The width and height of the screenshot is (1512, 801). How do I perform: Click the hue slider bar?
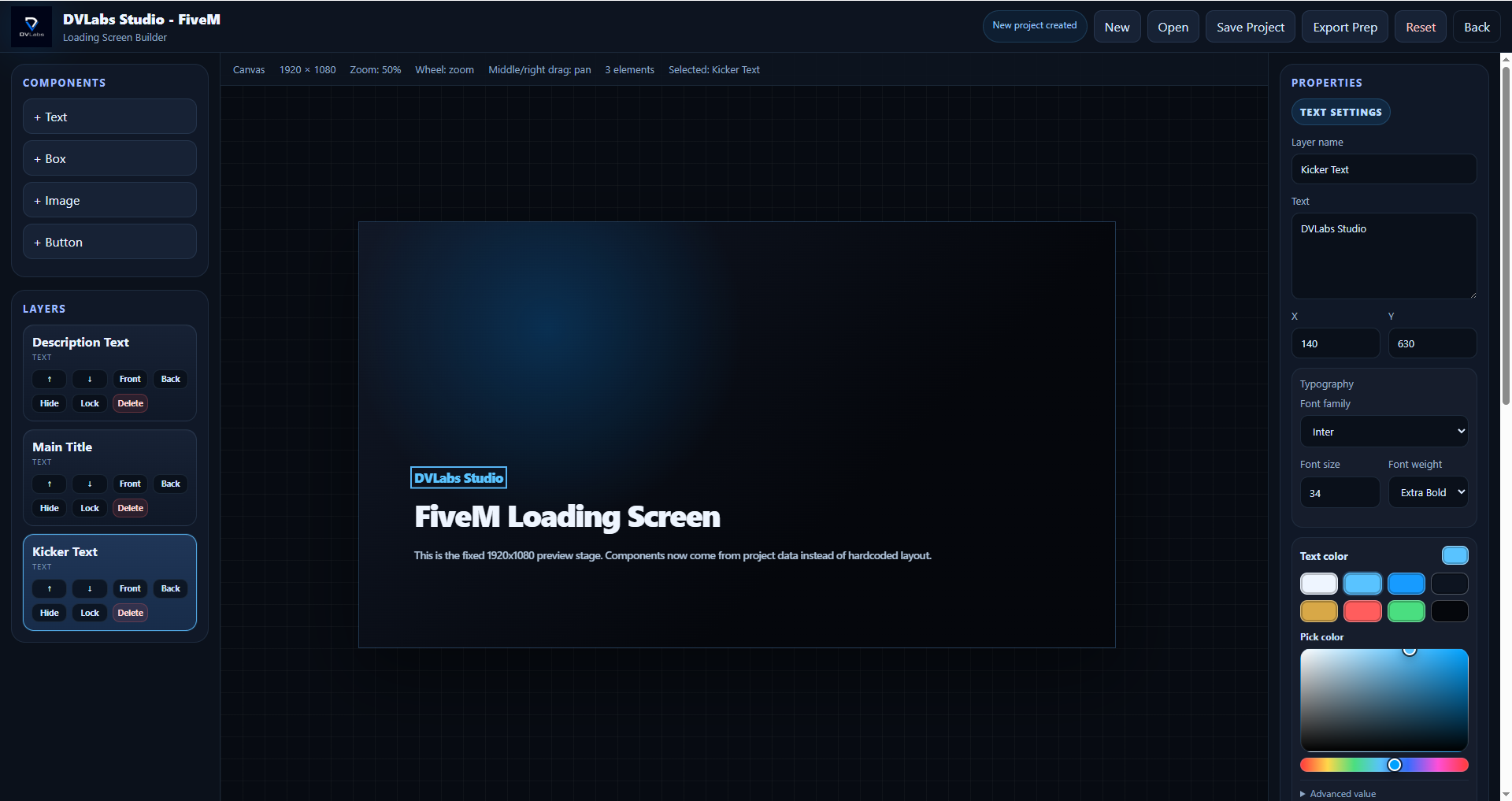point(1384,765)
